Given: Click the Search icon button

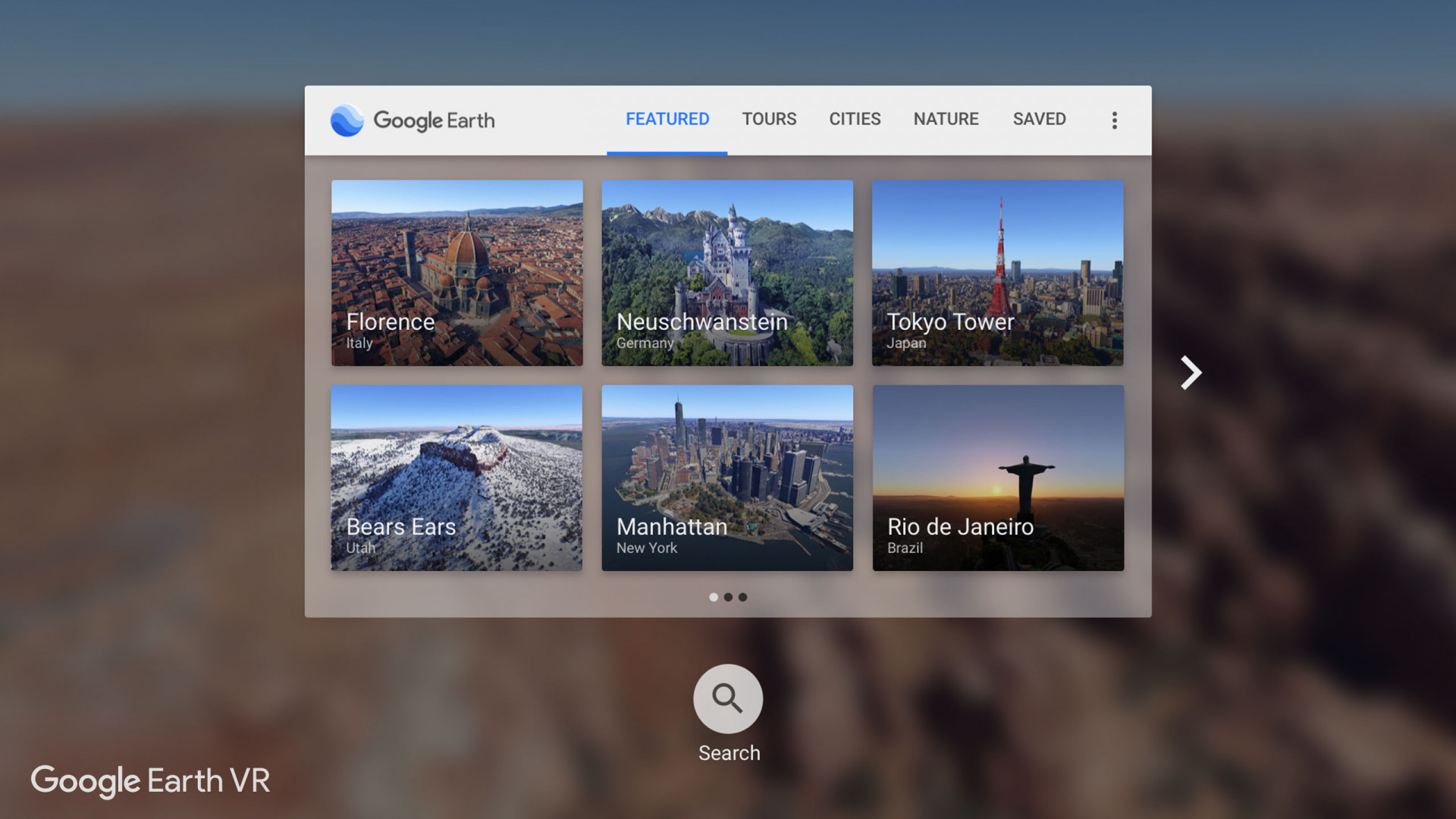Looking at the screenshot, I should (x=728, y=698).
